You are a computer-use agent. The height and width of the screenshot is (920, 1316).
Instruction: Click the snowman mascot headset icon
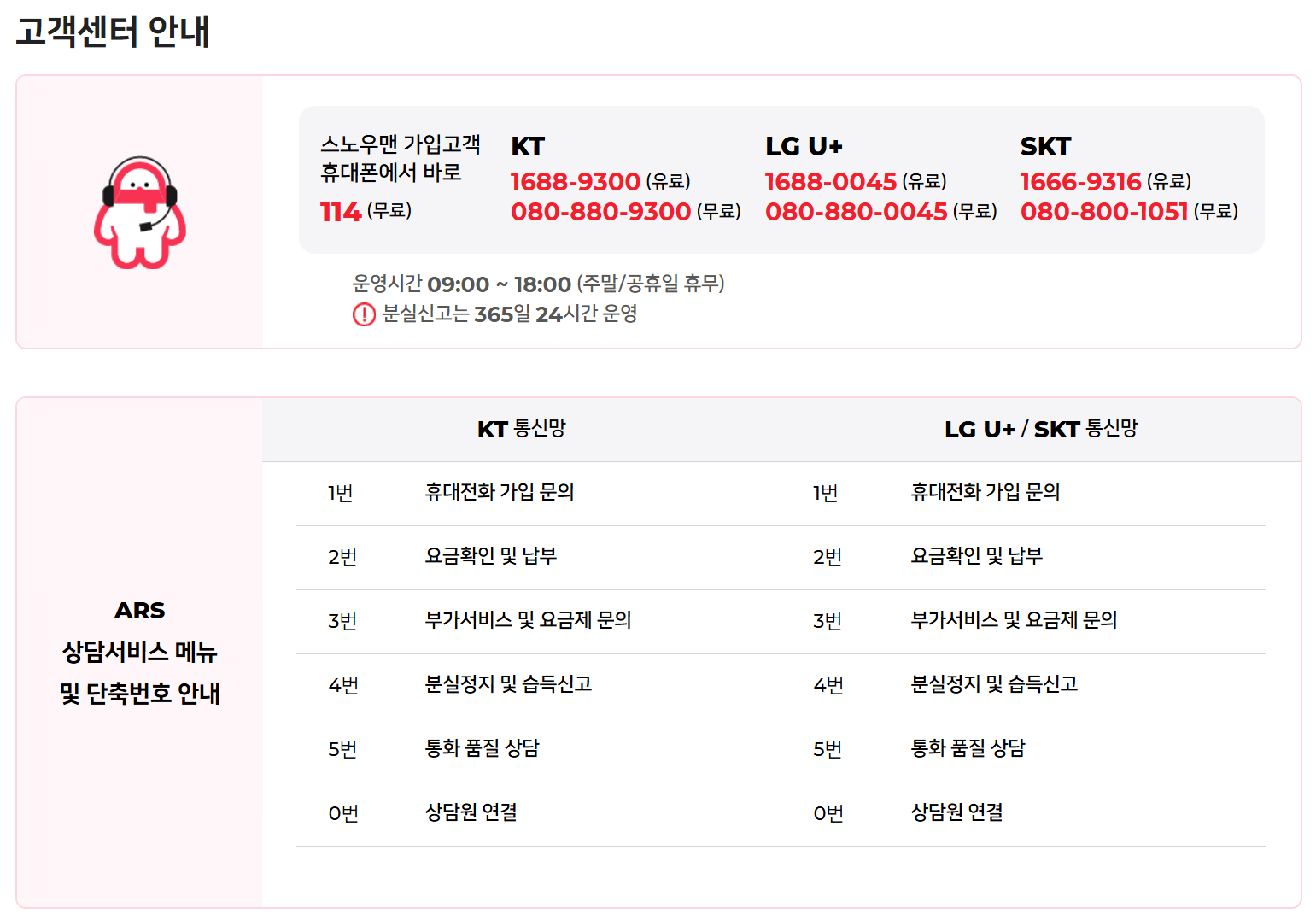coord(140,213)
